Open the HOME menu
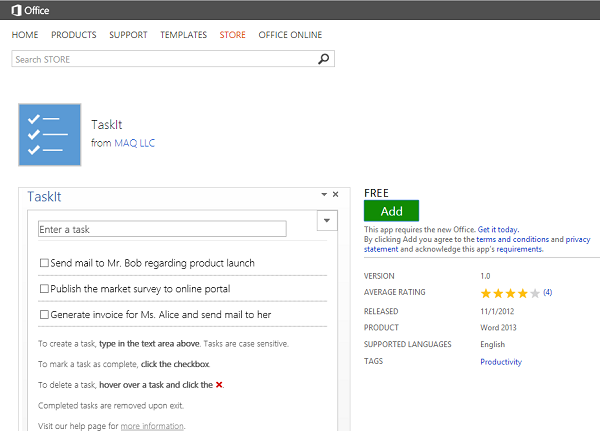 25,35
